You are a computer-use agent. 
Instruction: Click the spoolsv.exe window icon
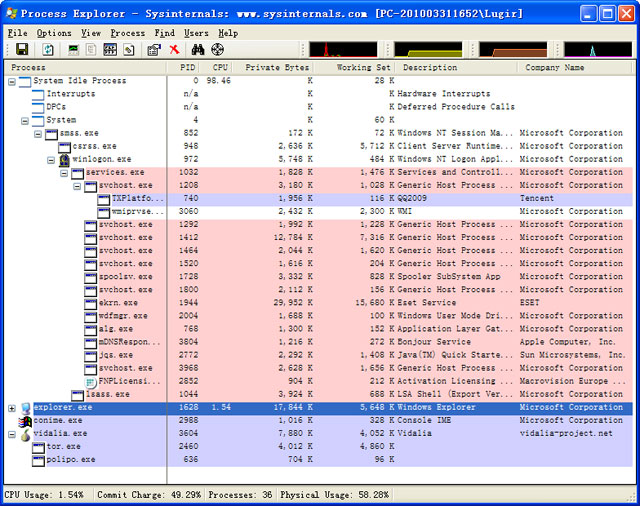[91, 278]
